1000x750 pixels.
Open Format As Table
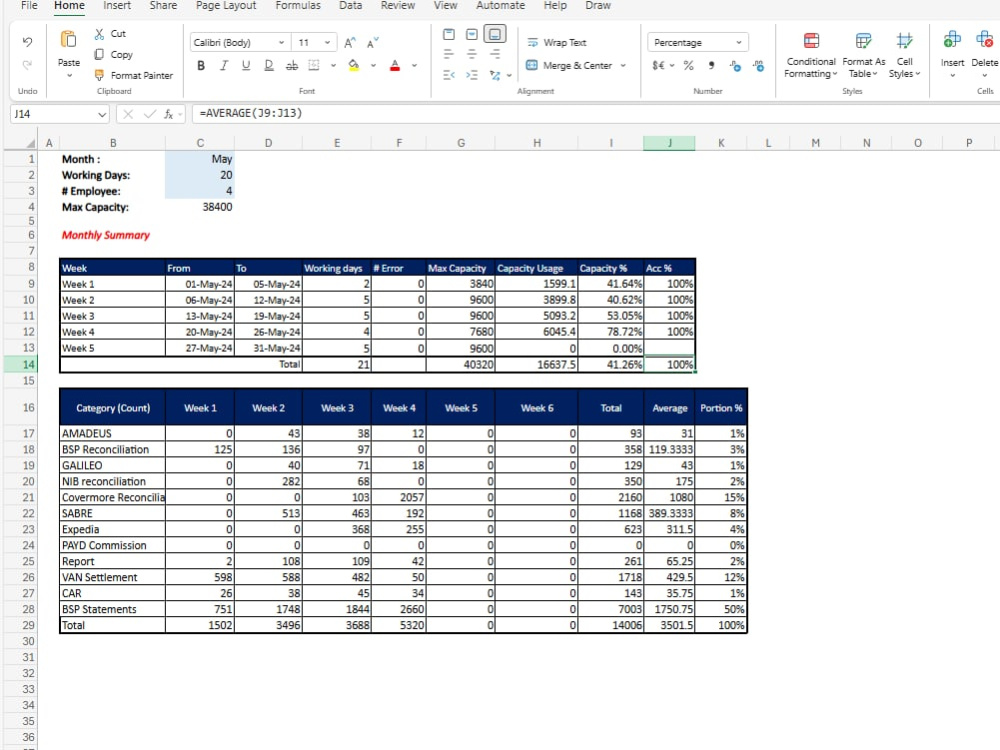(864, 55)
